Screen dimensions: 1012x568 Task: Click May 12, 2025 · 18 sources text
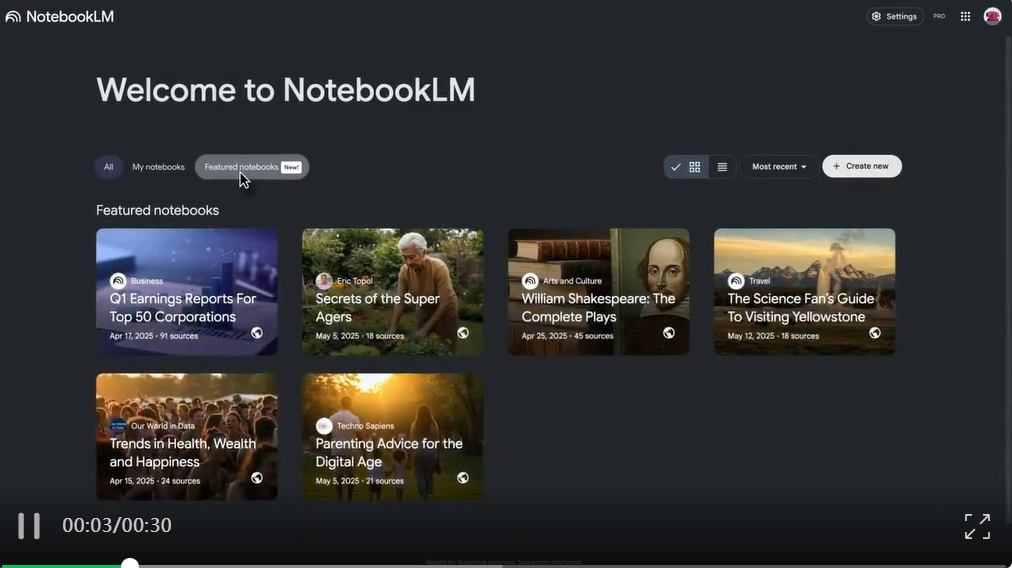tap(773, 336)
